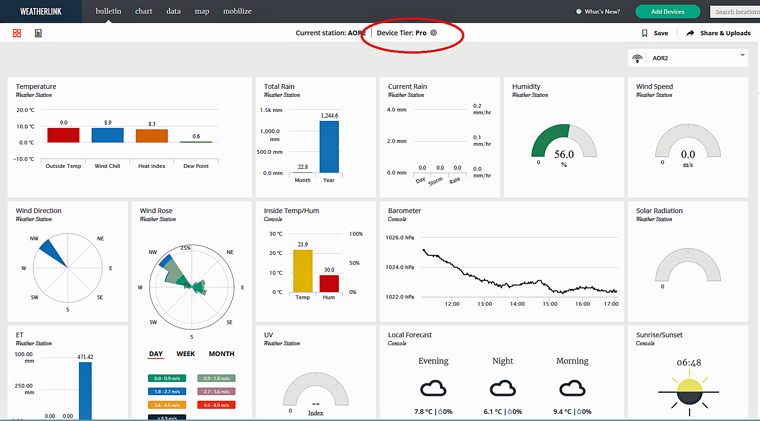Click the sunrise sun icon
Viewport: 760px width, 421px height.
(x=689, y=393)
